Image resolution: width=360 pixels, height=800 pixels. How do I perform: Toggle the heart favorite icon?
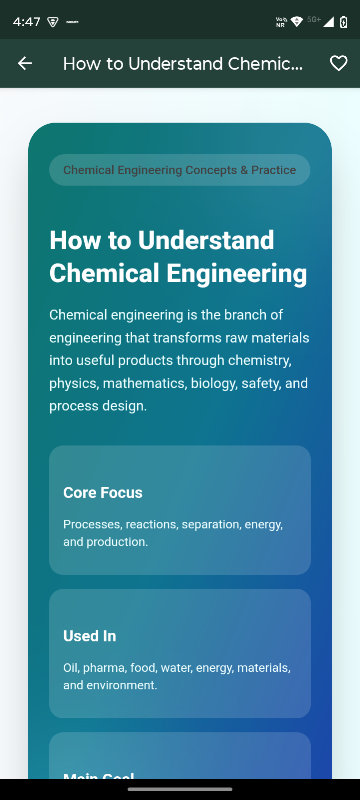pos(338,63)
